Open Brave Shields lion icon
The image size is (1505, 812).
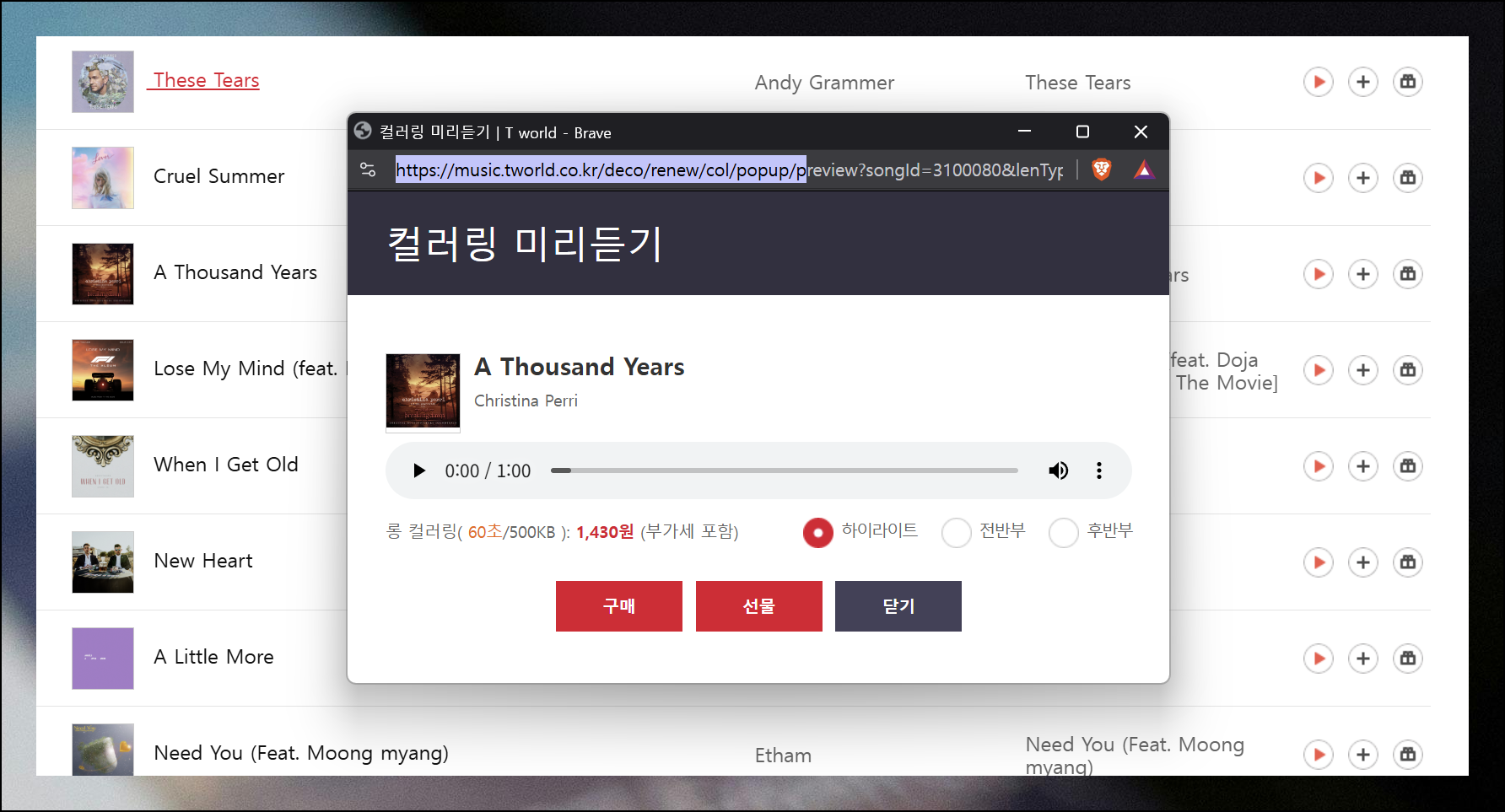point(1101,169)
